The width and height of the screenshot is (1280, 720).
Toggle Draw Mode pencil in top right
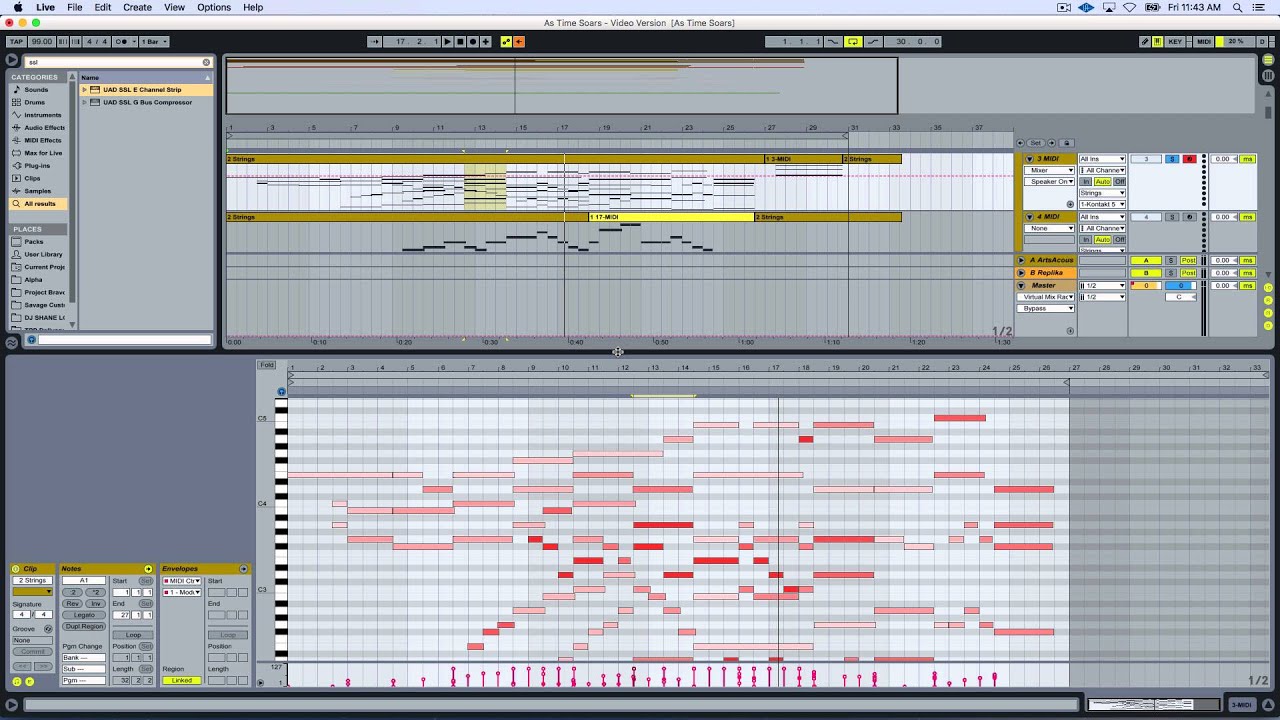1145,41
